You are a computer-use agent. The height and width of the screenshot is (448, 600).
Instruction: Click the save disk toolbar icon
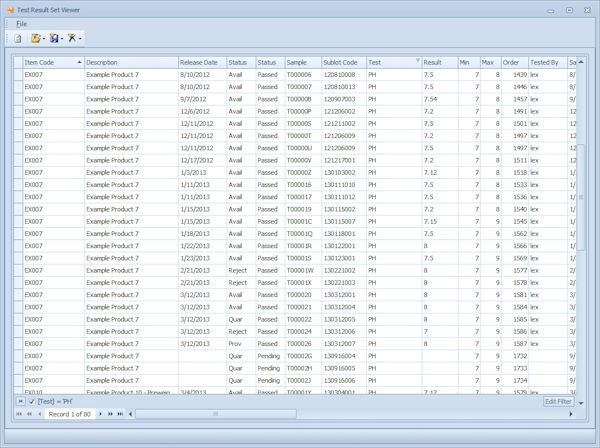54,38
